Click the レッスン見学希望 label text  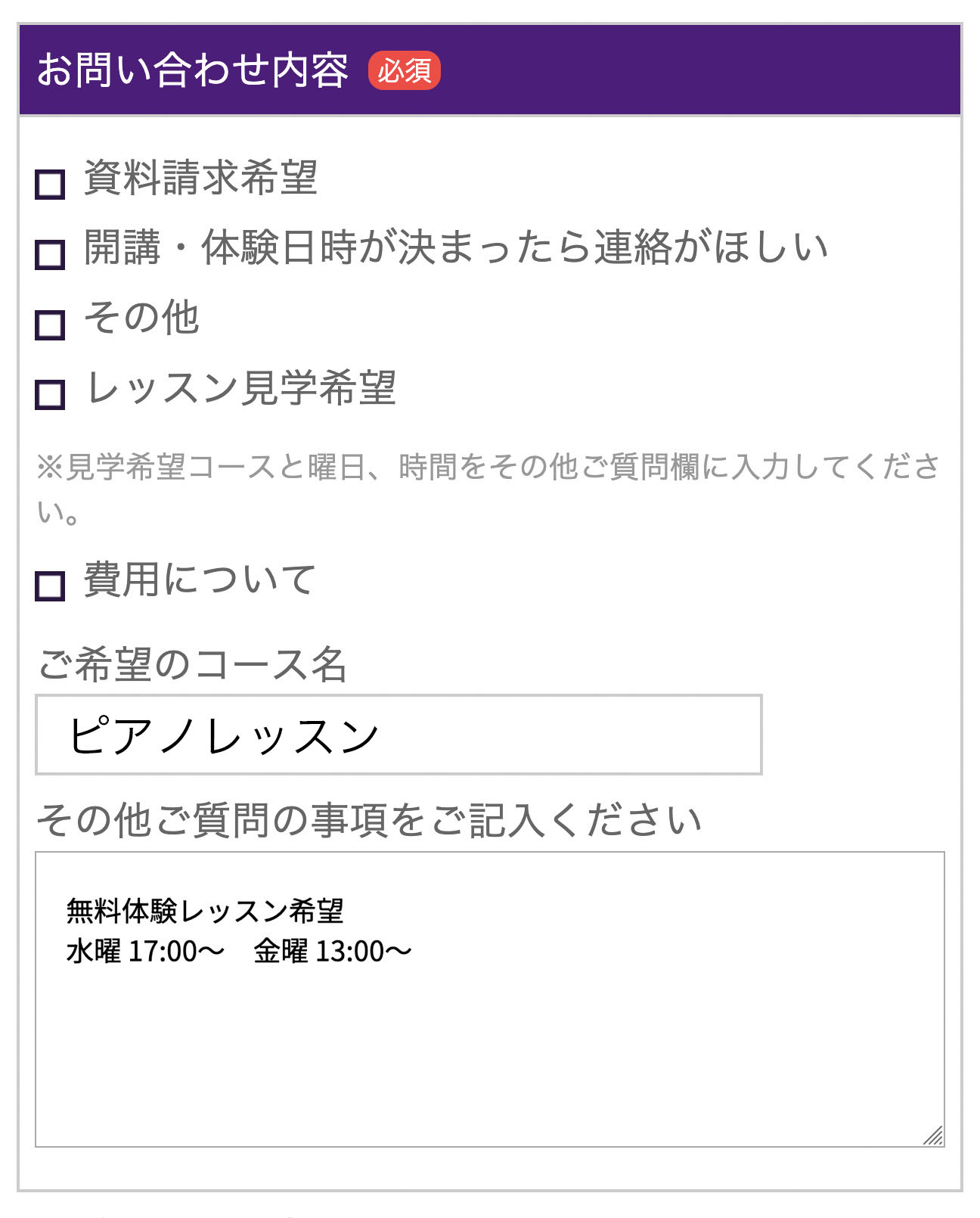pyautogui.click(x=240, y=387)
